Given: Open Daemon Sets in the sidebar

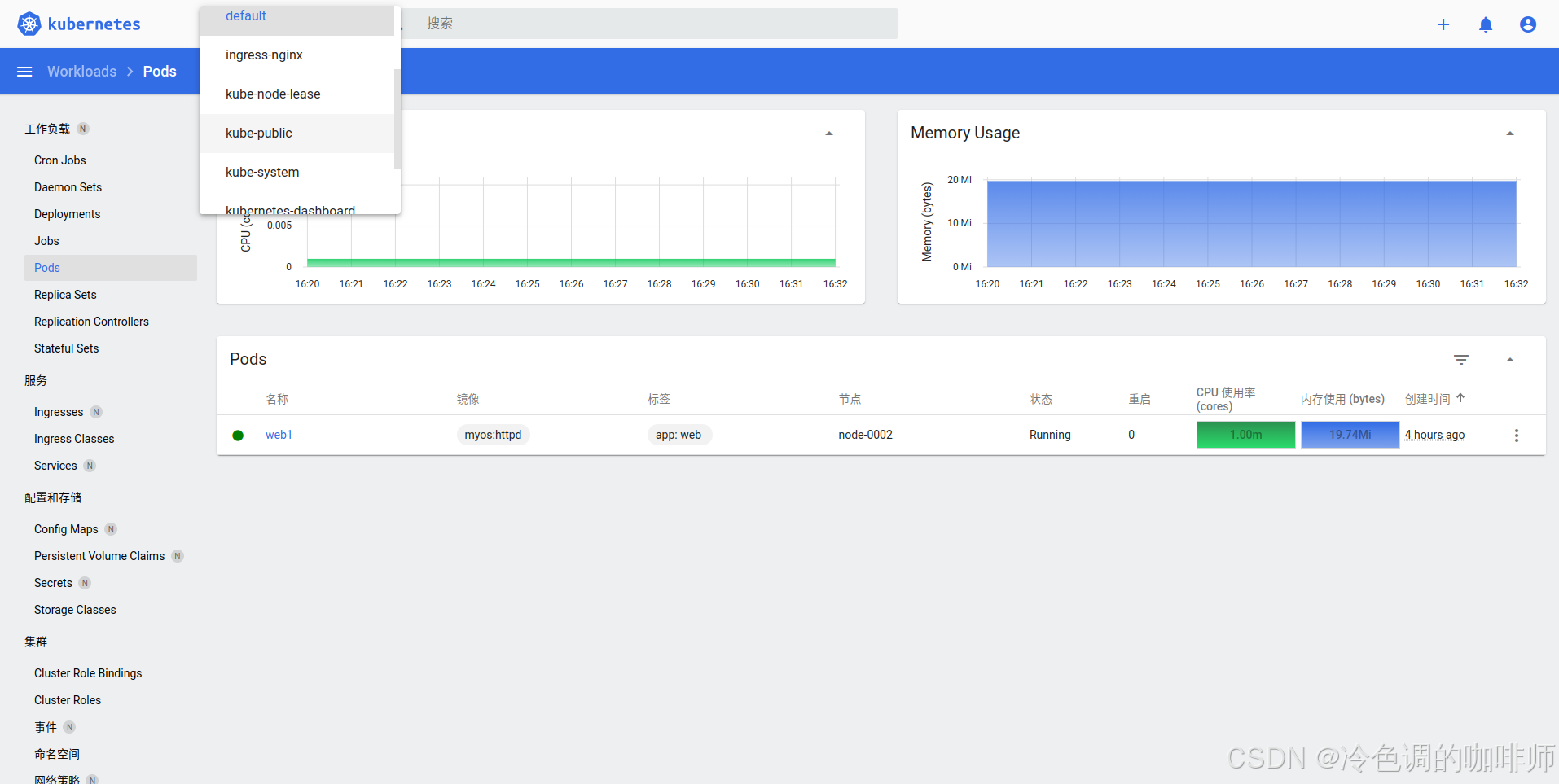Looking at the screenshot, I should [68, 187].
